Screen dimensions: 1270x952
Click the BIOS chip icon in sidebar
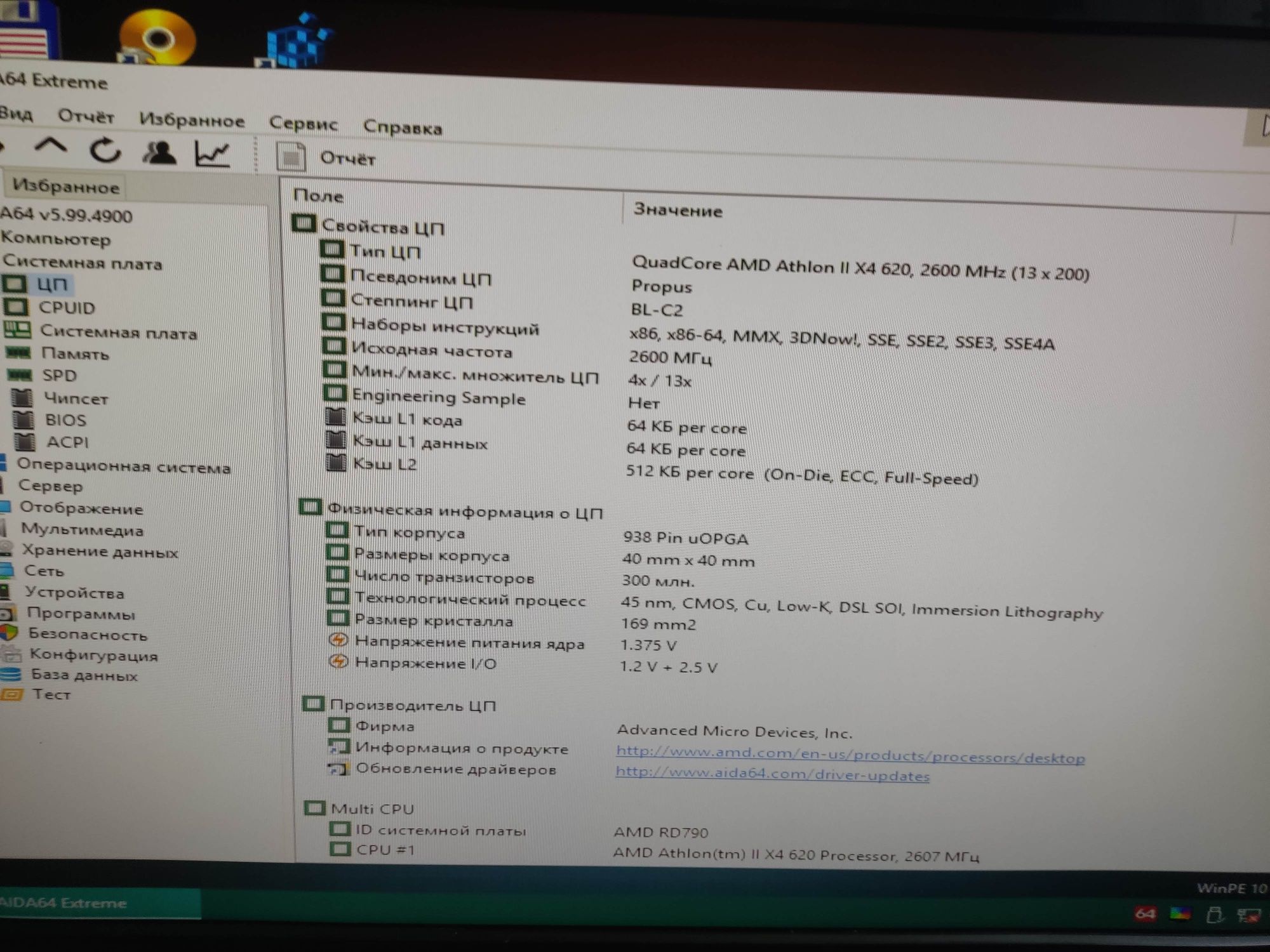(x=23, y=420)
